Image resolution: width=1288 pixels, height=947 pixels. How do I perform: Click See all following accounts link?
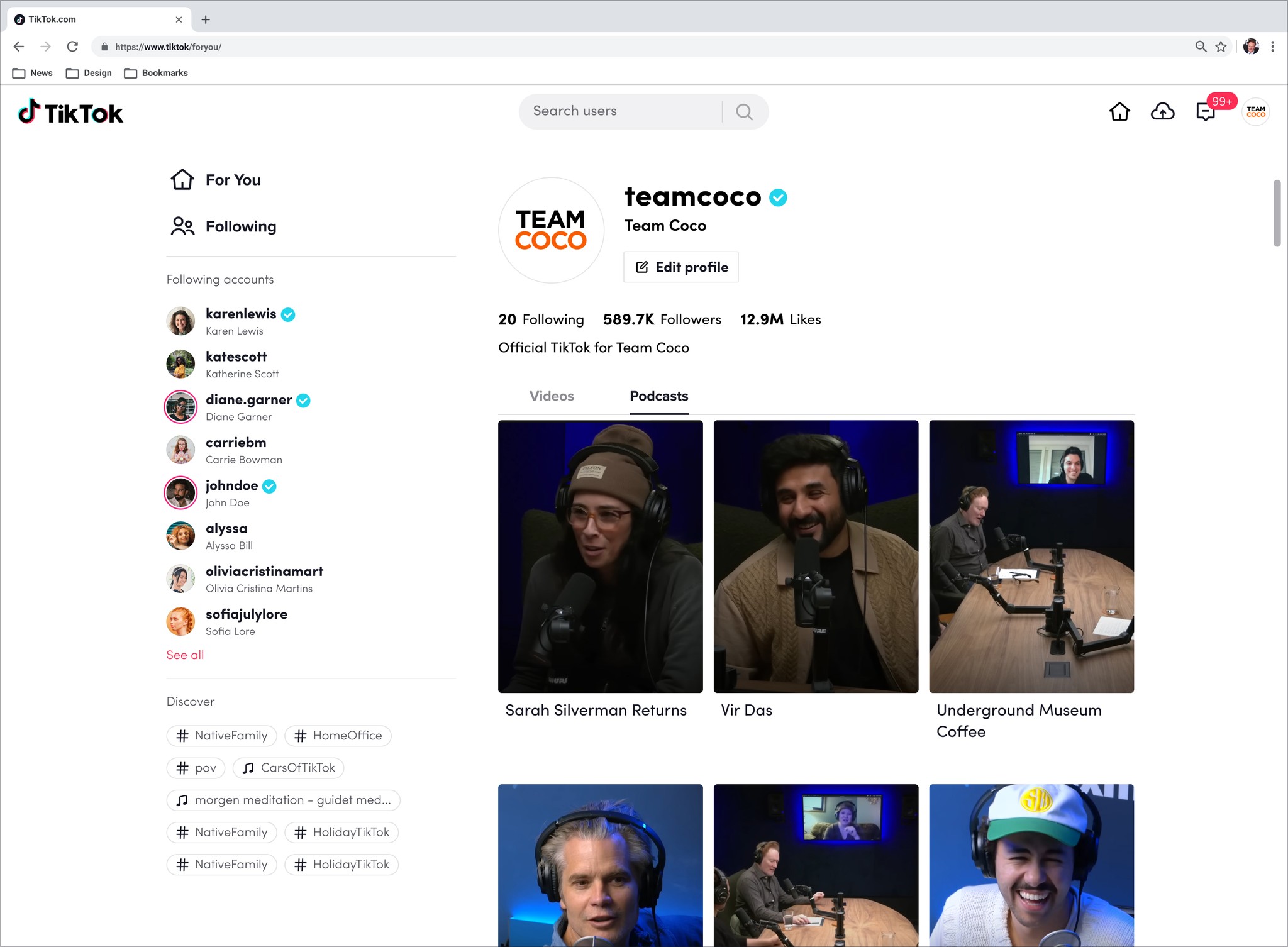[x=185, y=655]
